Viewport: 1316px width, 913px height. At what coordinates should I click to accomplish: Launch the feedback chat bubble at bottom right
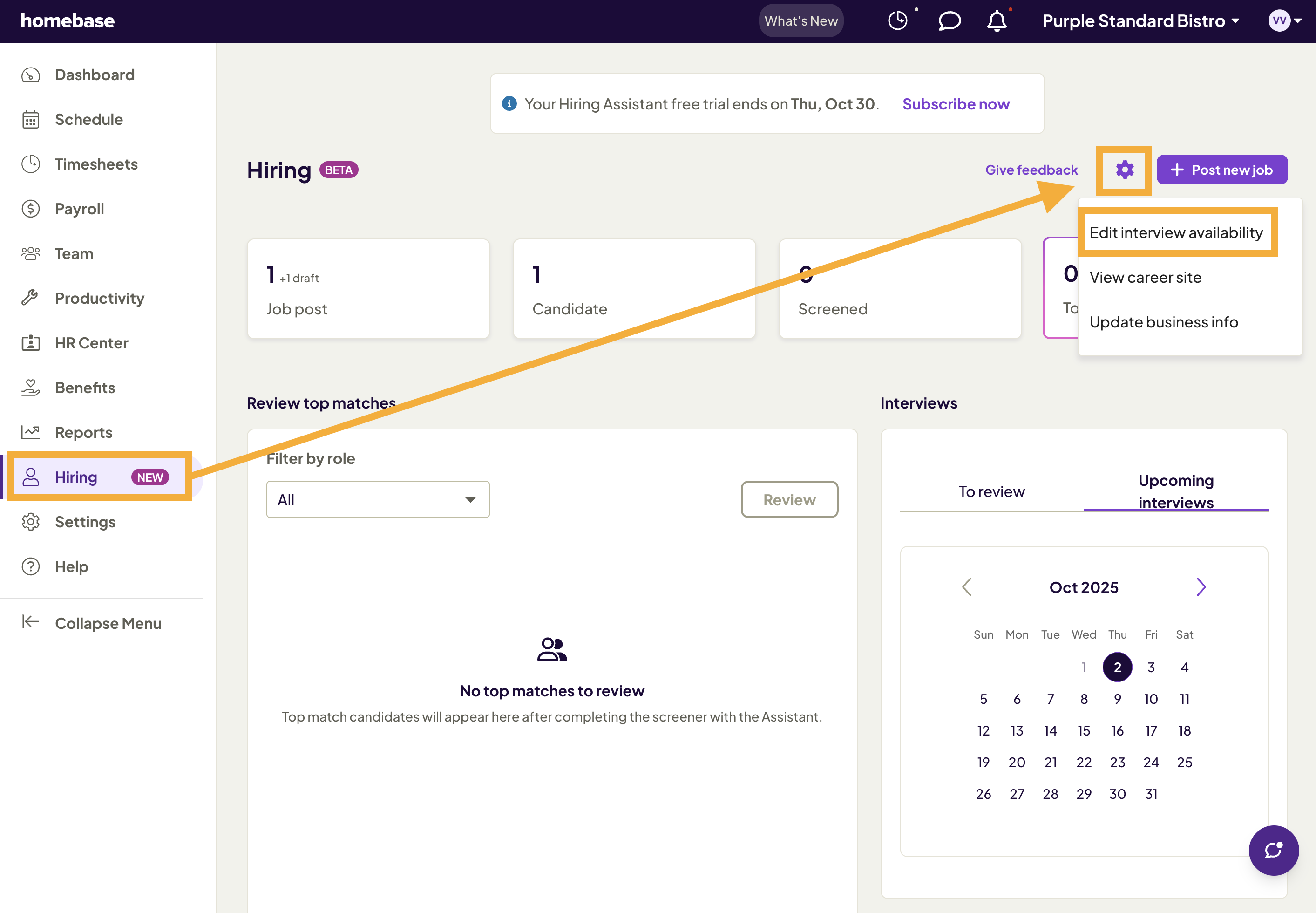(x=1274, y=850)
